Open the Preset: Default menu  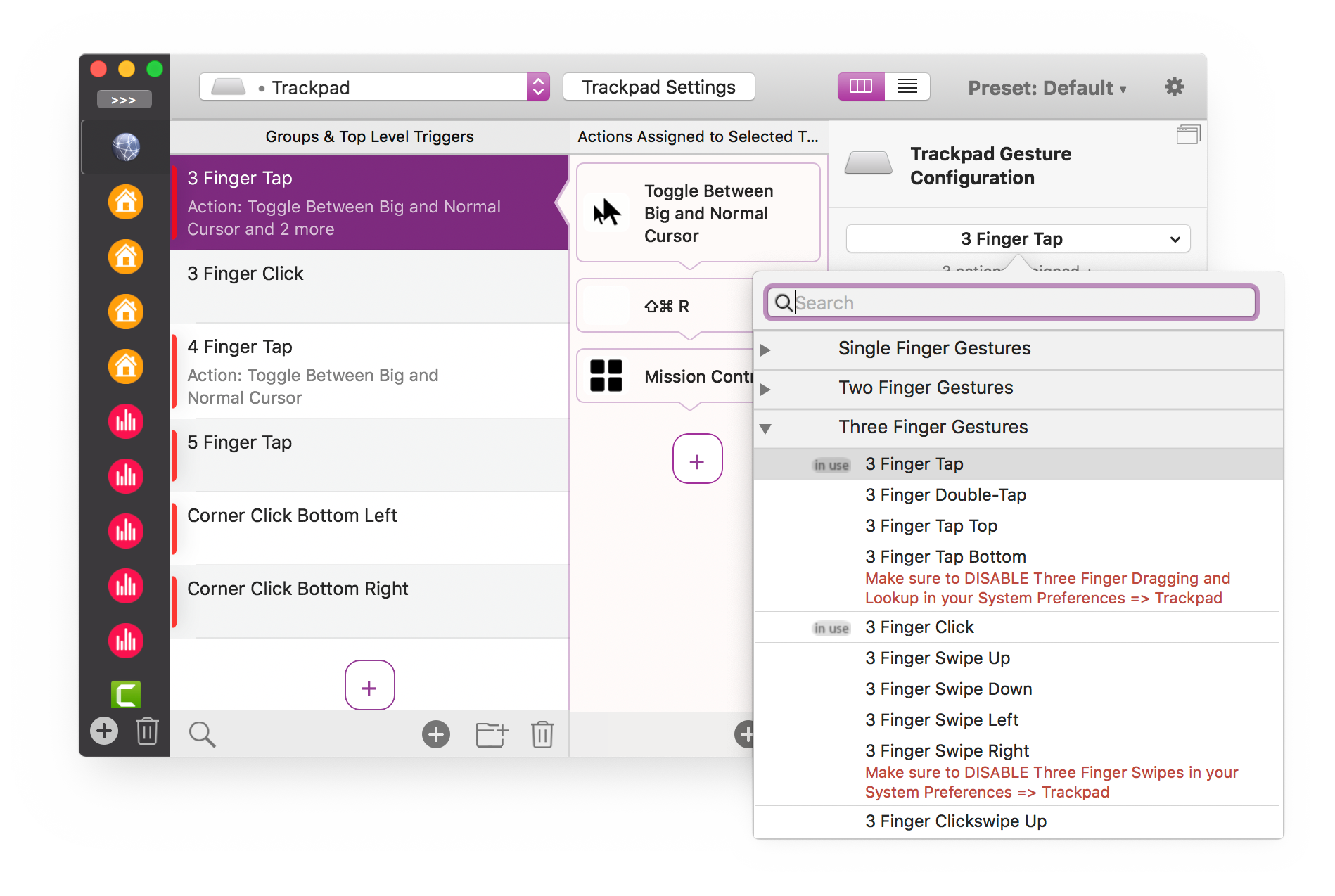(1047, 88)
